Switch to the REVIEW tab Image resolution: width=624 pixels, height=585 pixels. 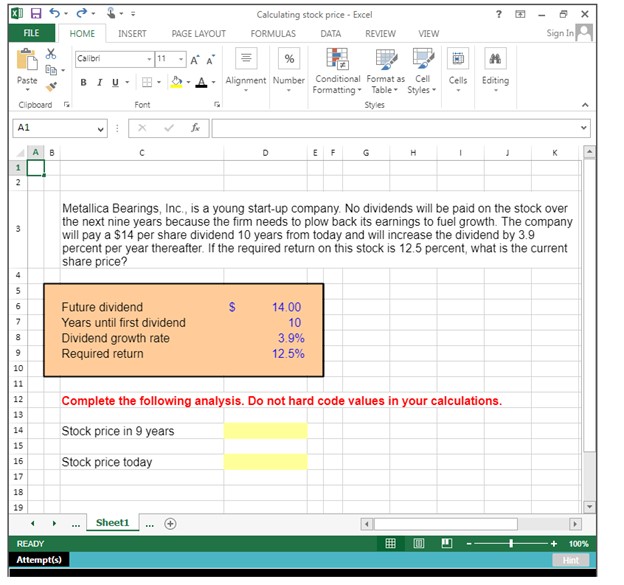coord(380,34)
